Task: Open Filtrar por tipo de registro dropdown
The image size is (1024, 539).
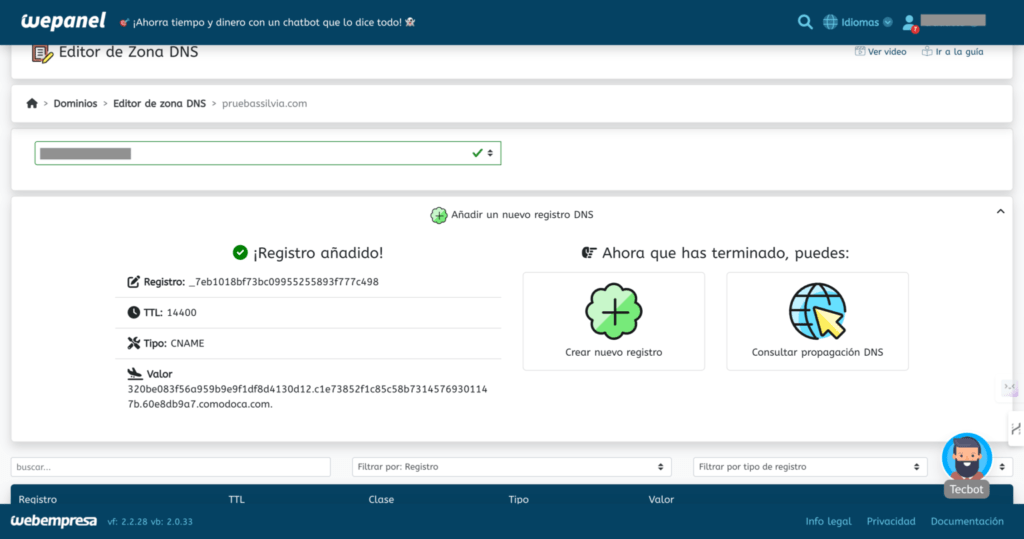Action: (x=810, y=467)
